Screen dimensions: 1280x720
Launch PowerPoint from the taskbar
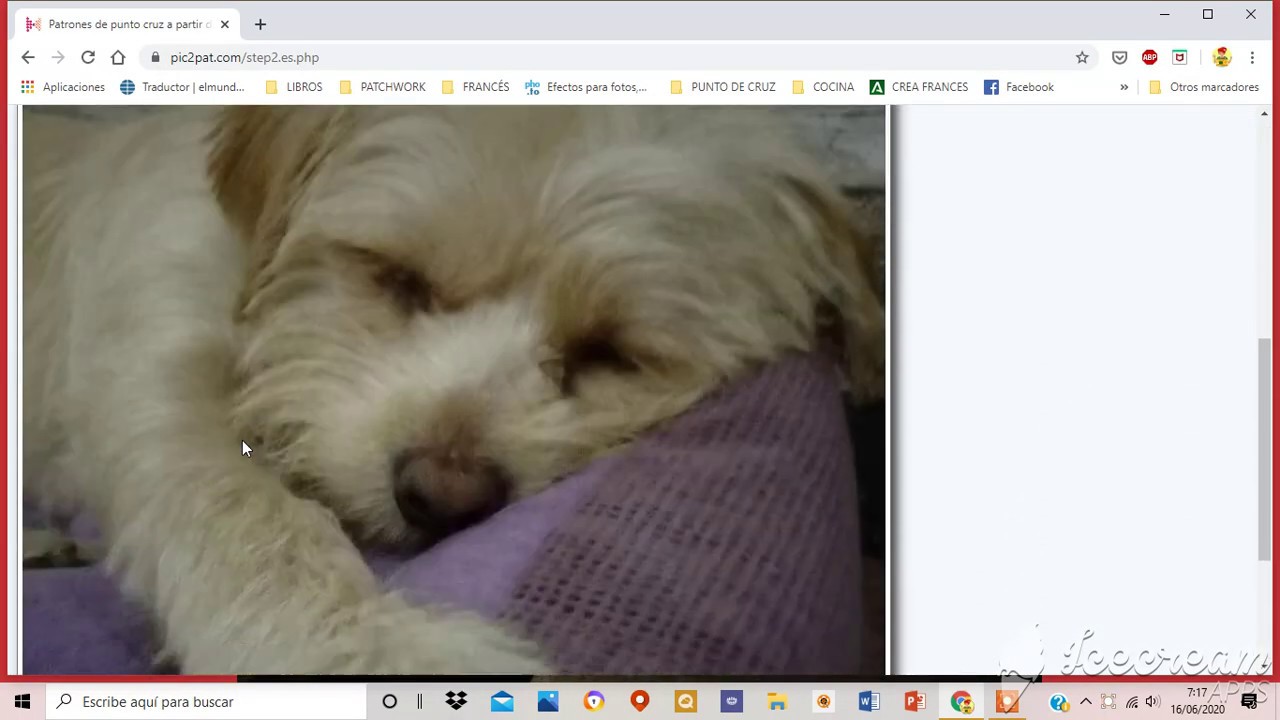point(915,702)
